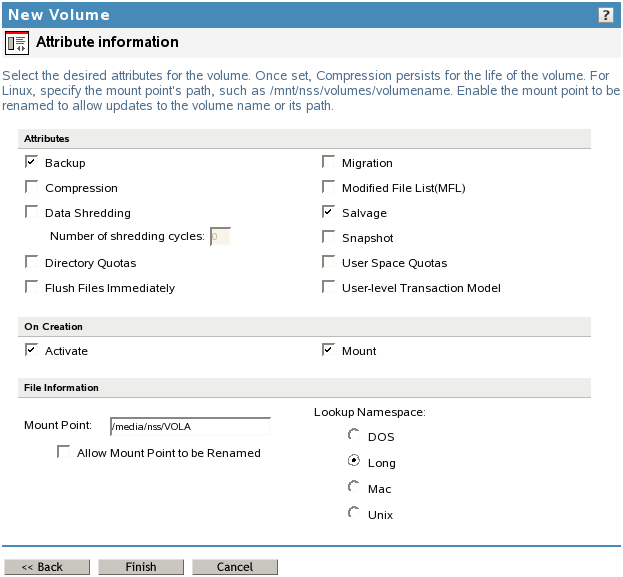The width and height of the screenshot is (623, 577).
Task: Choose Unix lookup namespace radio button
Action: click(x=353, y=513)
